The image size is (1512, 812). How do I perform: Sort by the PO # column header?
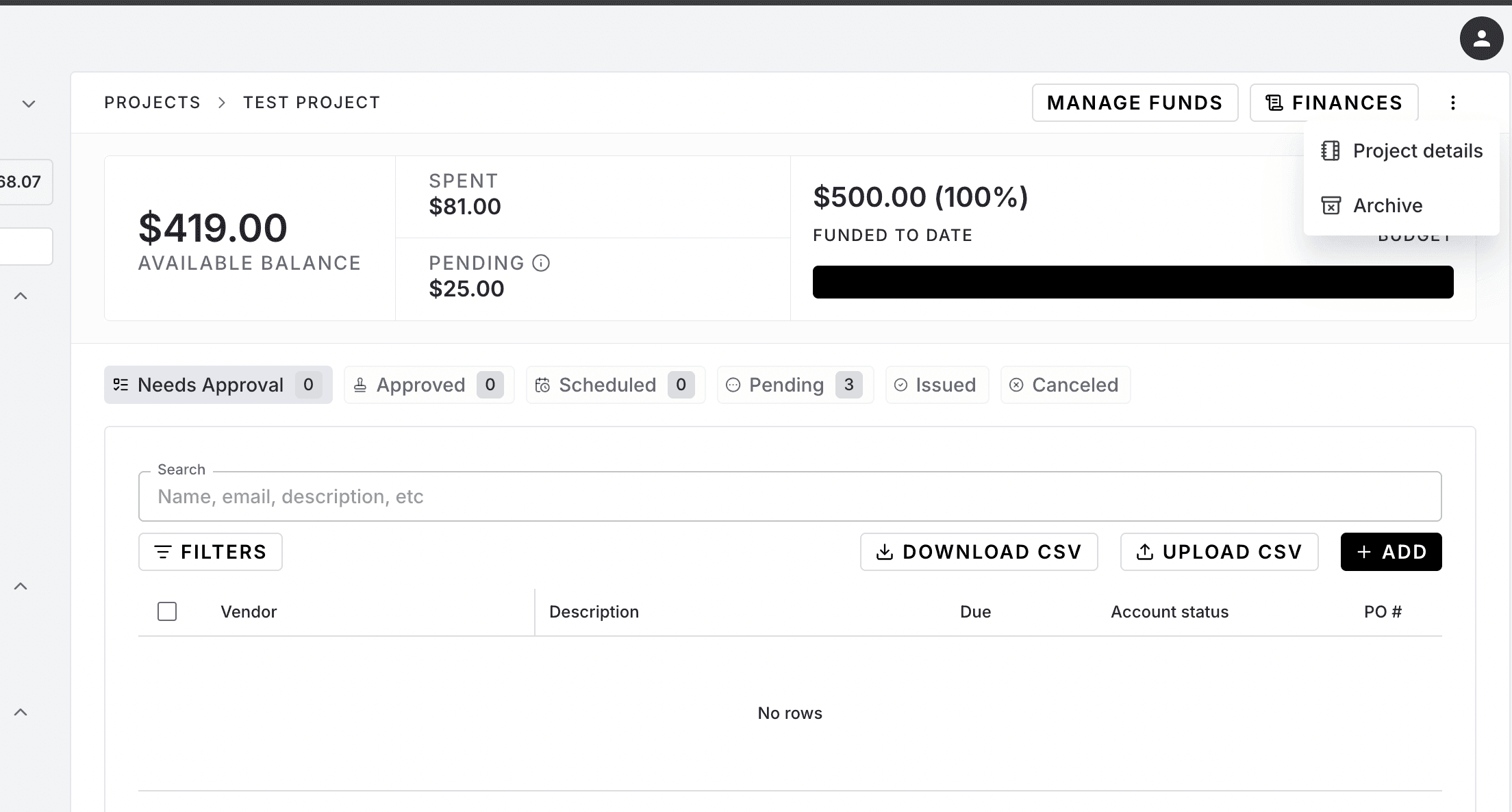coord(1383,611)
